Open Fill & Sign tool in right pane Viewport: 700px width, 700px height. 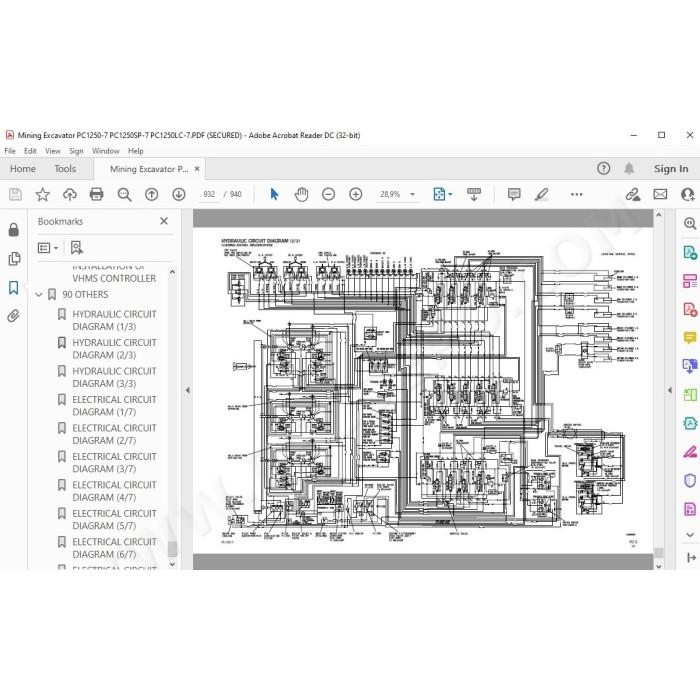[690, 452]
